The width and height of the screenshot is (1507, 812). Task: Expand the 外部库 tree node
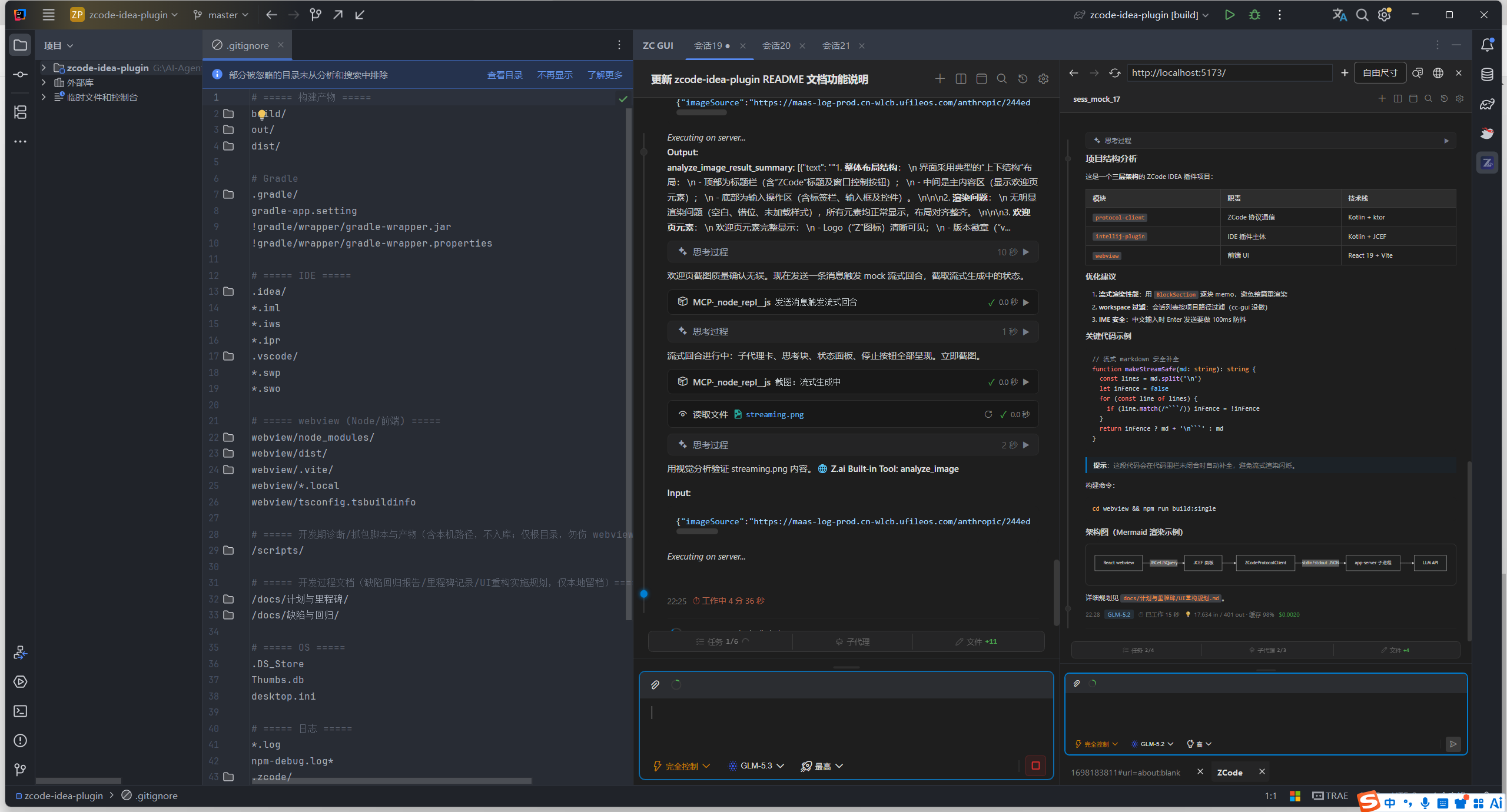tap(44, 82)
